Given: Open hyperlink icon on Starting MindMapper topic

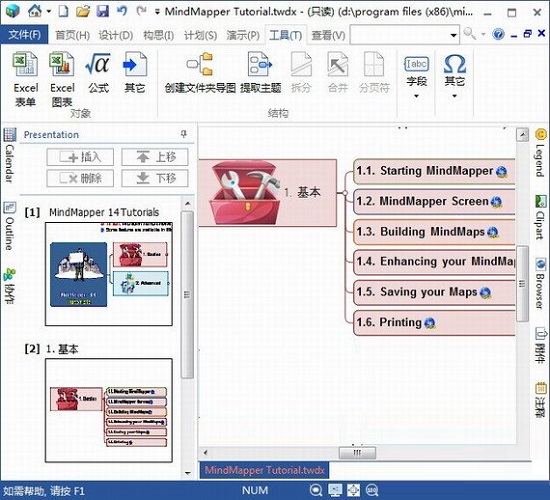Looking at the screenshot, I should point(502,172).
